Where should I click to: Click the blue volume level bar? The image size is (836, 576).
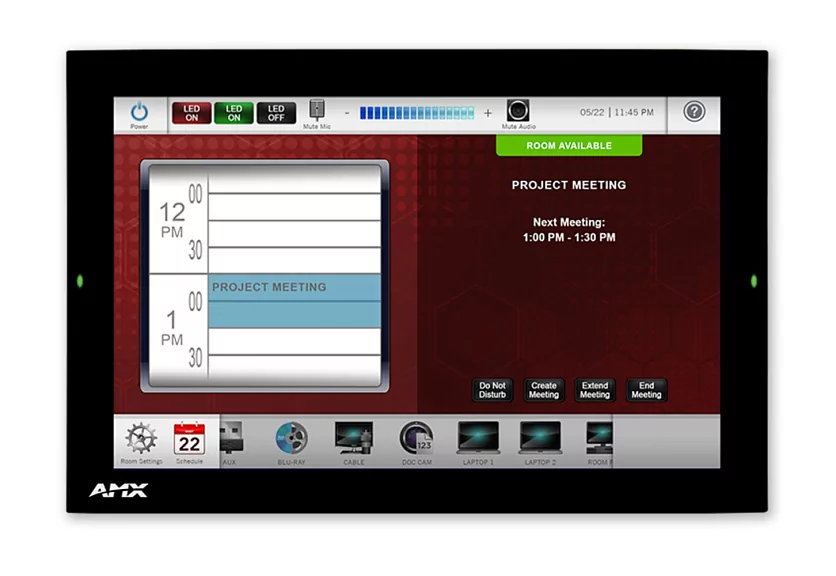click(417, 113)
